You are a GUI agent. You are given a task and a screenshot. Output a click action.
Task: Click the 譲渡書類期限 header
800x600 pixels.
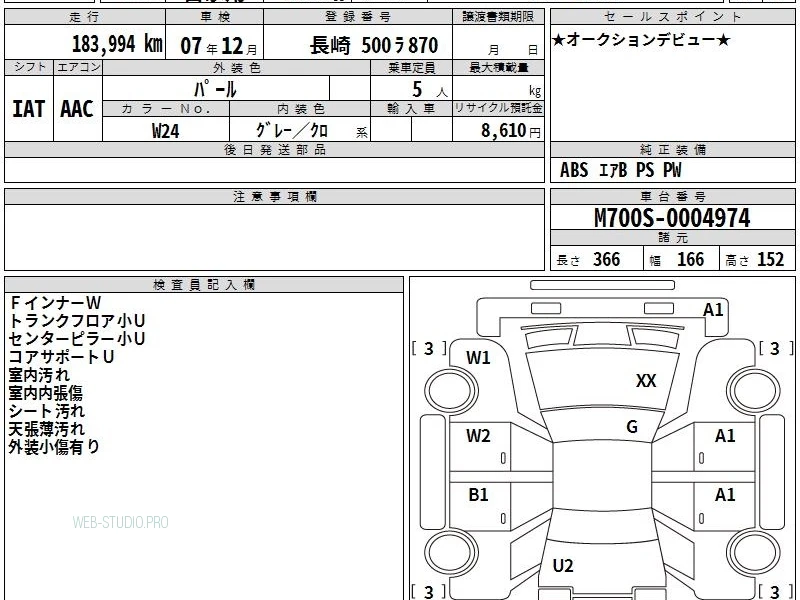tap(498, 17)
